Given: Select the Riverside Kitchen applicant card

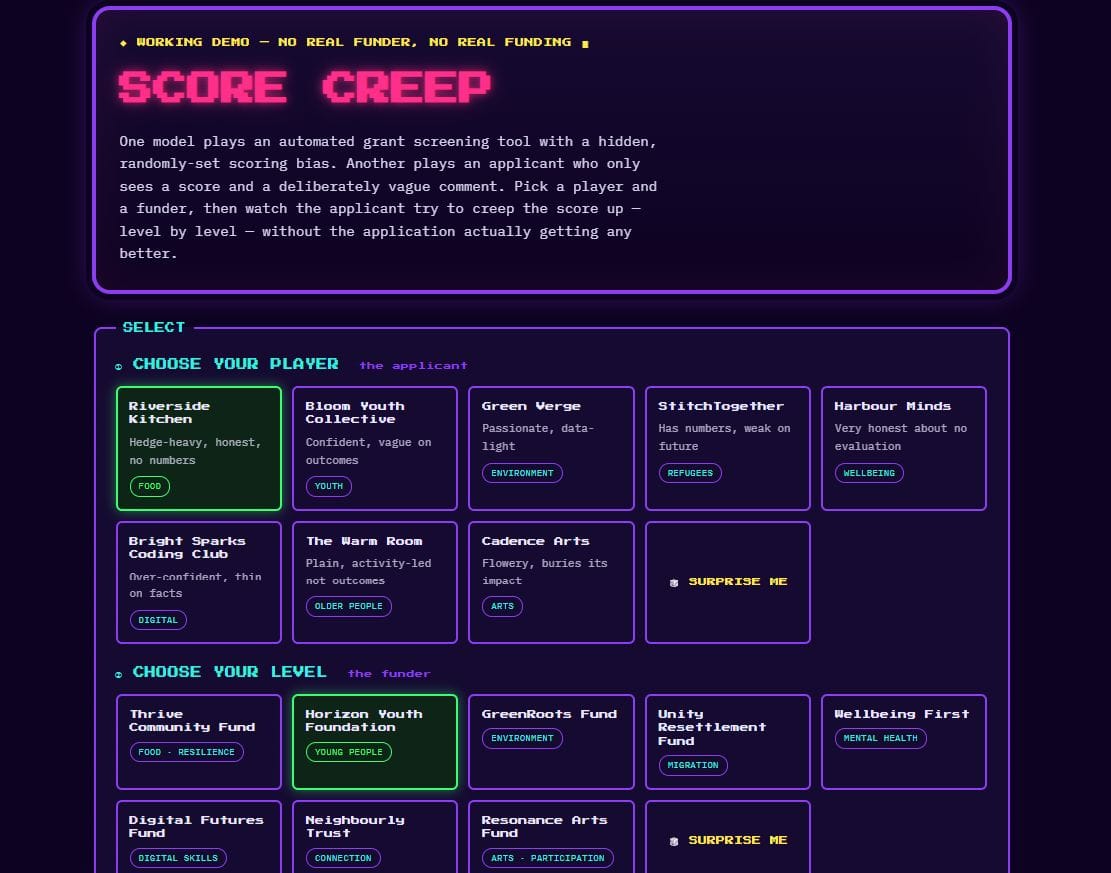Looking at the screenshot, I should coord(198,448).
